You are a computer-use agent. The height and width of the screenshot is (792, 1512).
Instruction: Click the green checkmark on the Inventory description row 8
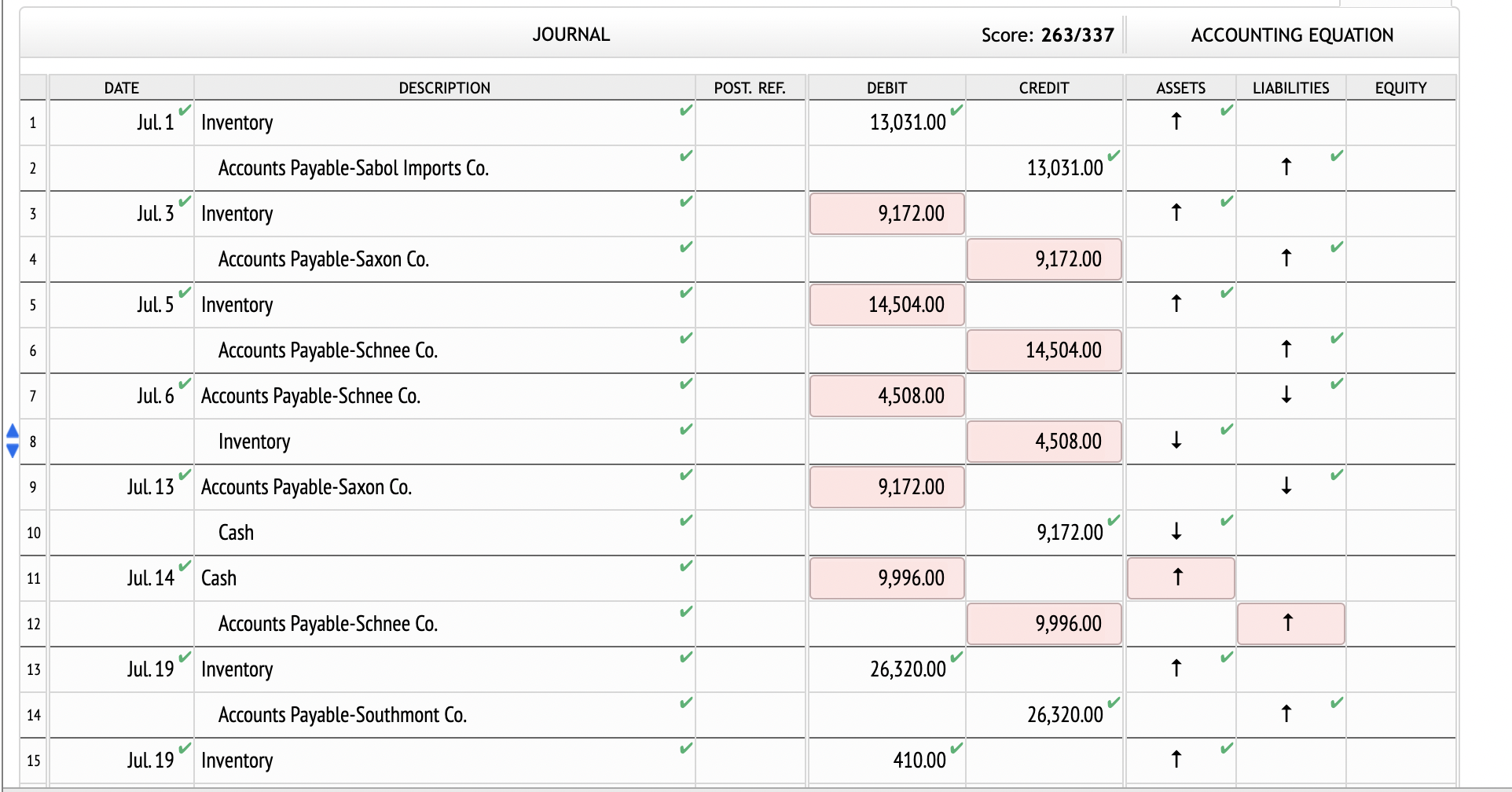tap(685, 430)
